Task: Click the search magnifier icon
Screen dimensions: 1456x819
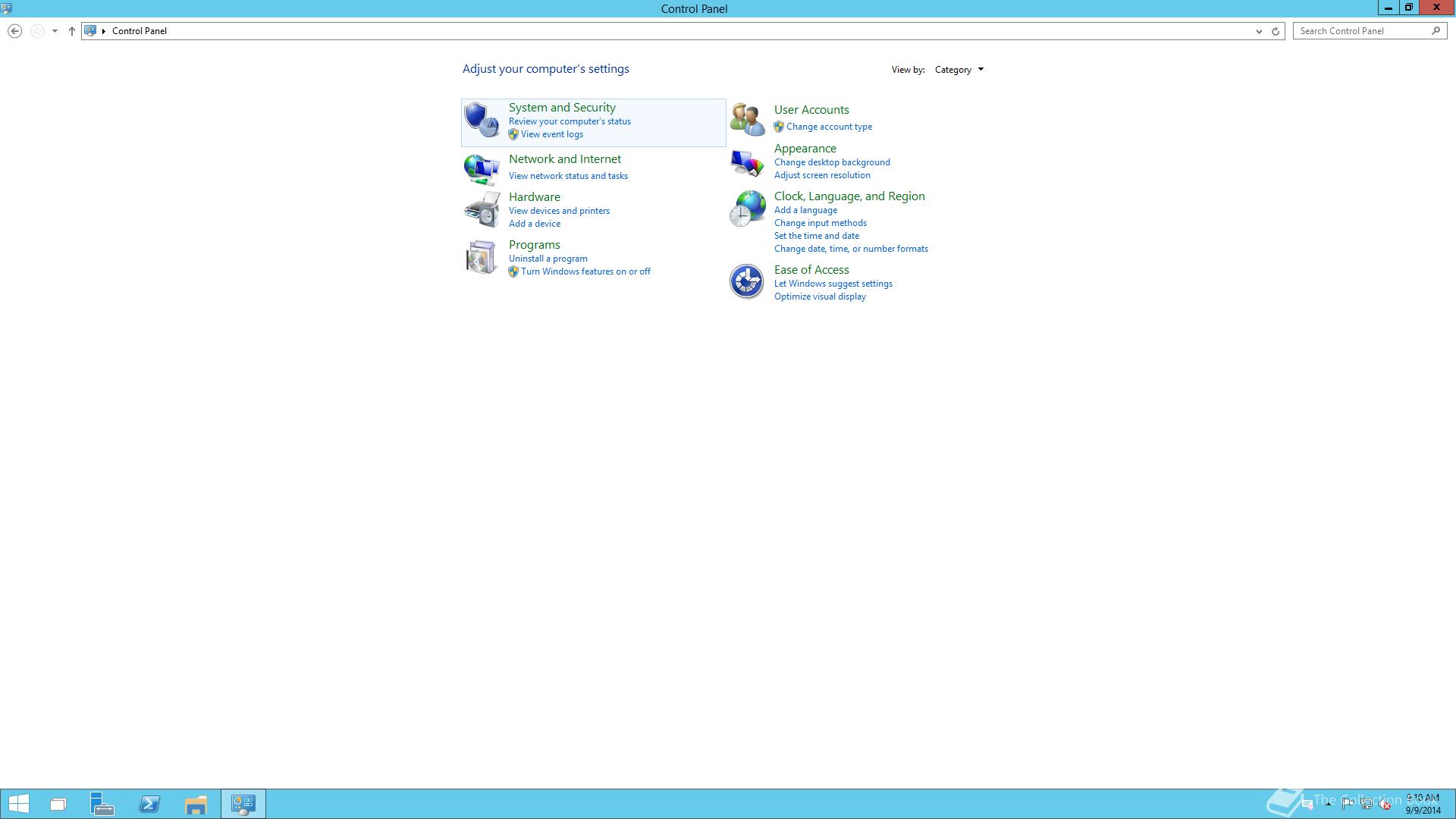Action: click(1436, 31)
